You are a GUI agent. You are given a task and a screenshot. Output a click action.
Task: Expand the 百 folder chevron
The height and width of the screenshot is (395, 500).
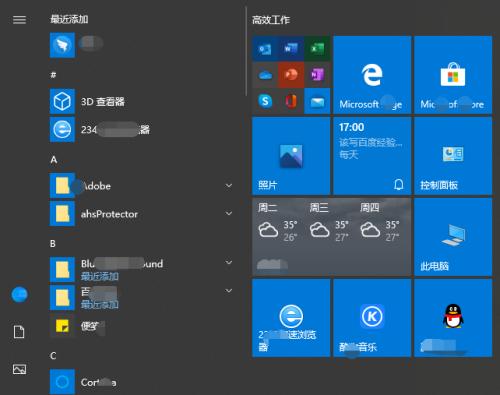[x=229, y=291]
